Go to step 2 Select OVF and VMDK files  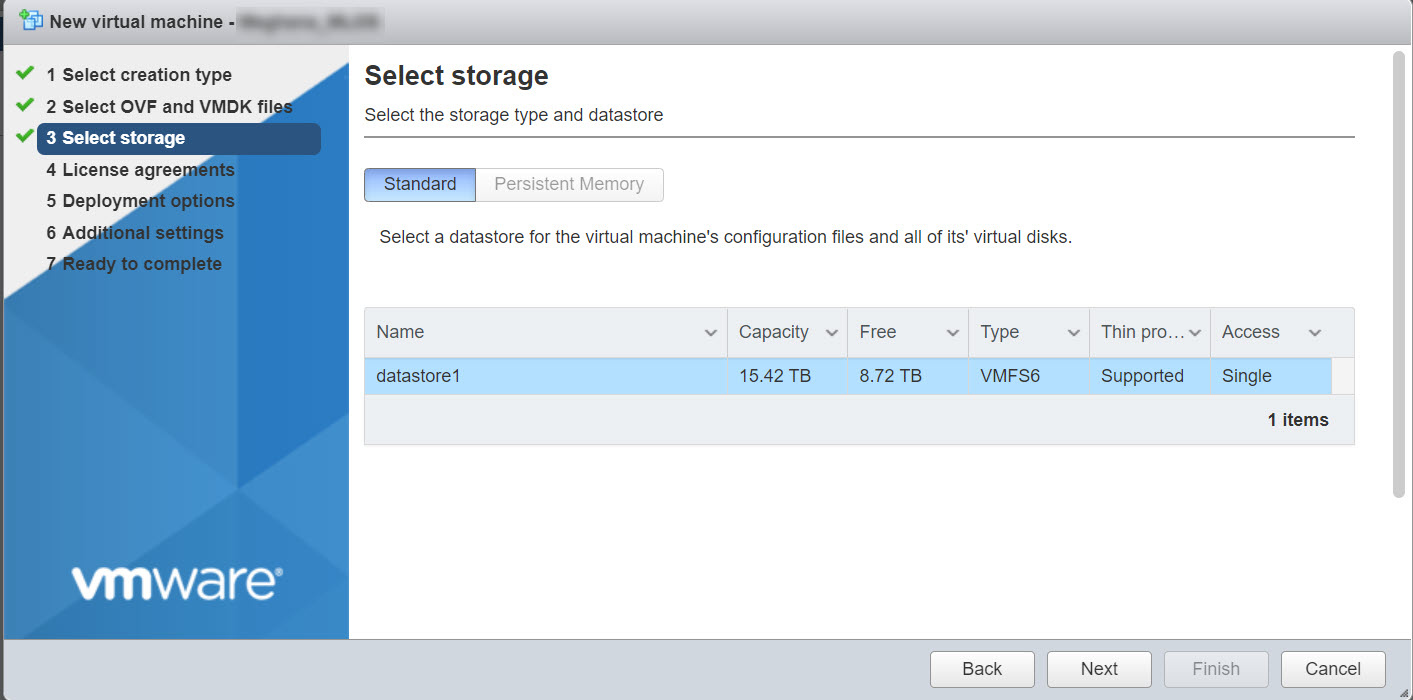pos(169,106)
